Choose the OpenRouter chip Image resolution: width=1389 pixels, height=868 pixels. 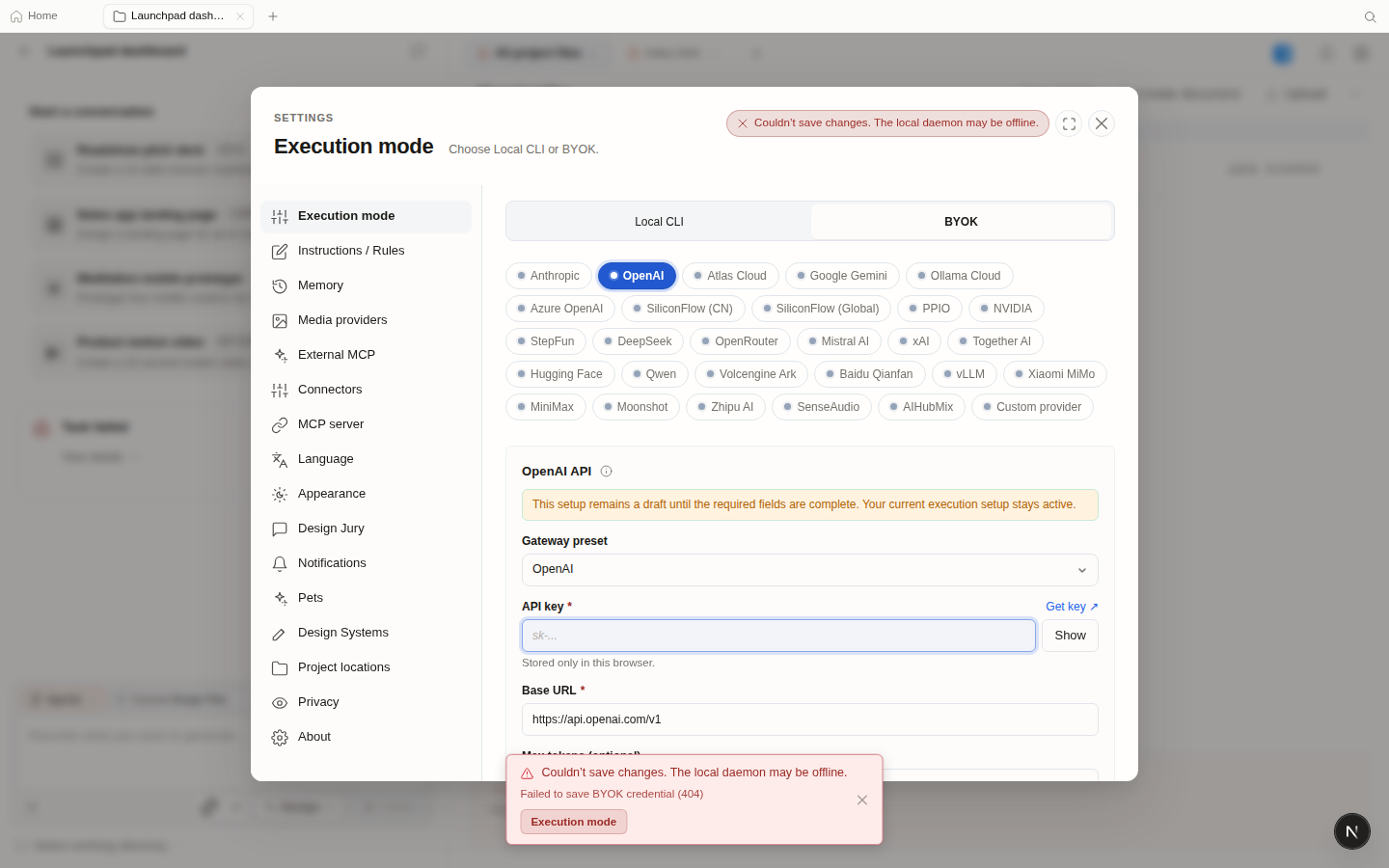(x=740, y=341)
